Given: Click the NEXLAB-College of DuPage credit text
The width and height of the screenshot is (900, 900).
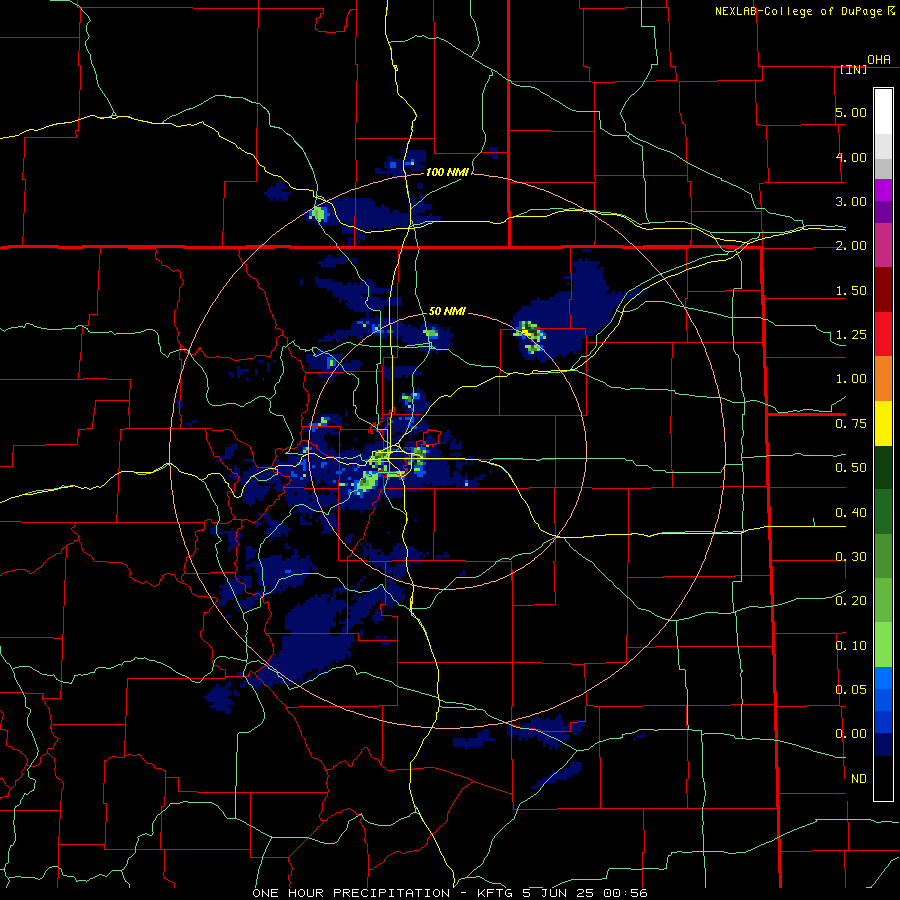Looking at the screenshot, I should (x=799, y=11).
